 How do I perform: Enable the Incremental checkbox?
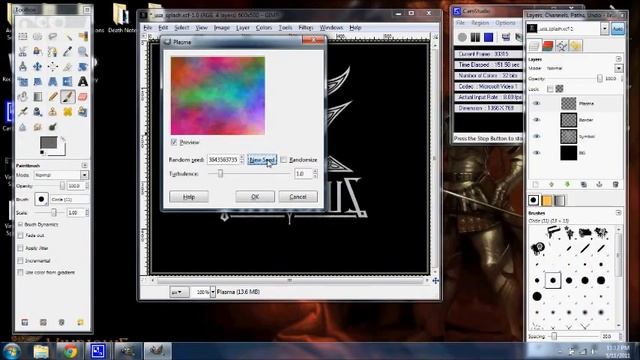[20, 260]
